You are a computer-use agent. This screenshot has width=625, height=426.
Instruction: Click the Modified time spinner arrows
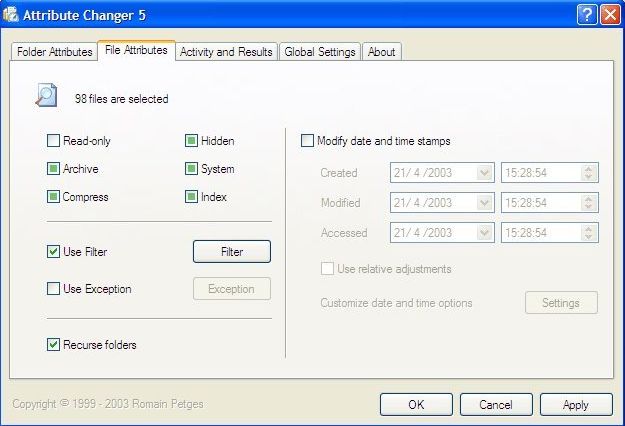pos(589,202)
